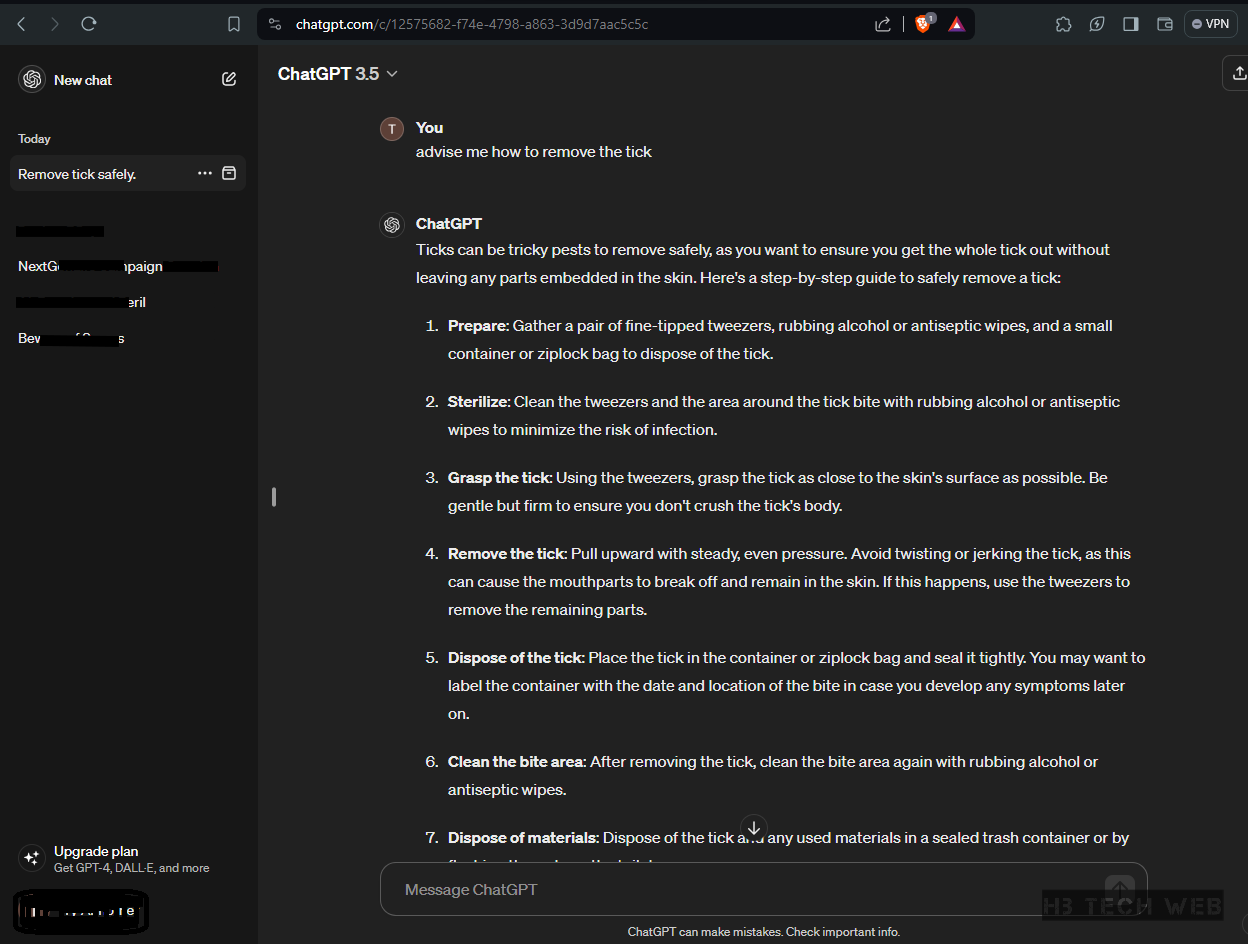Open the browser extensions puzzle icon
This screenshot has height=944, width=1248.
(1063, 24)
